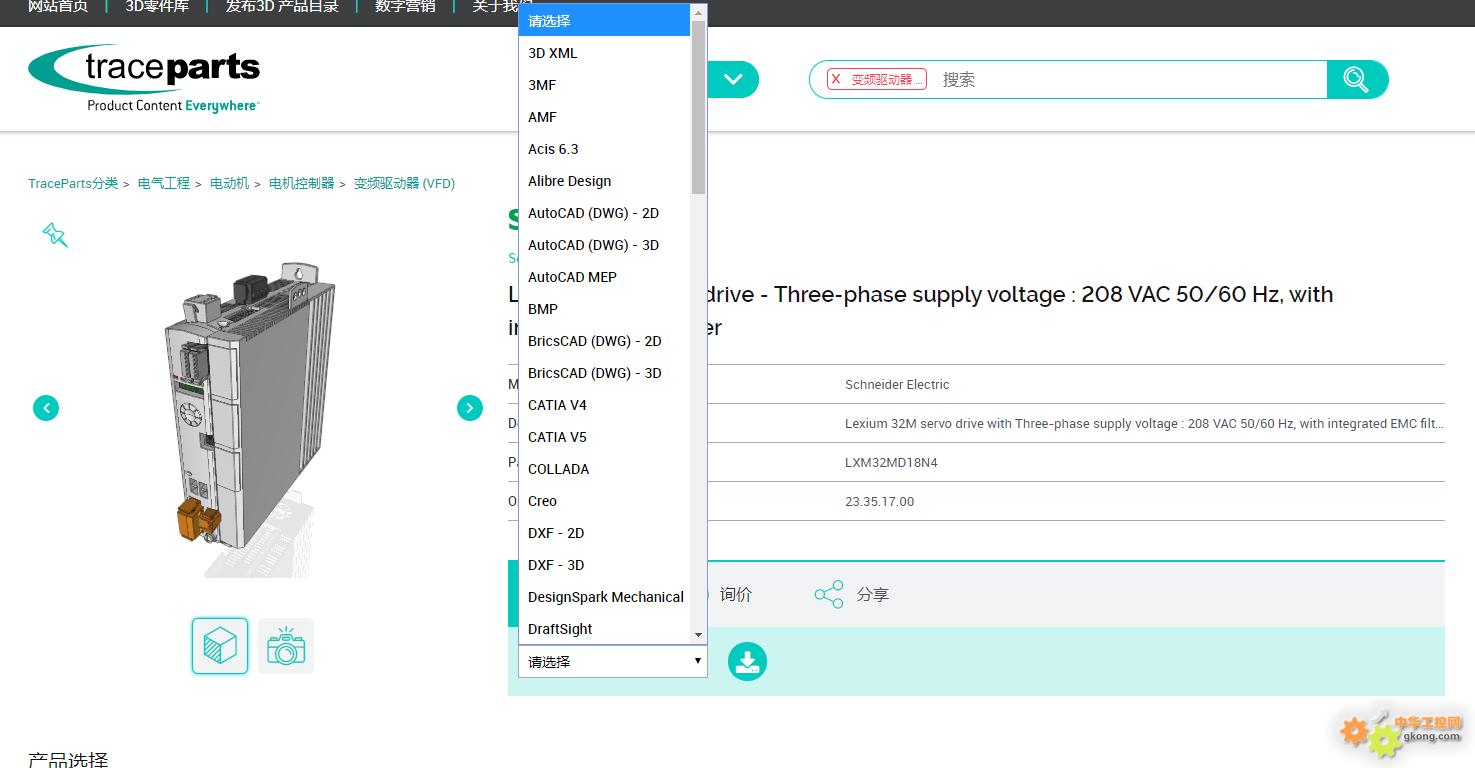Click 电动机 breadcrumb
The width and height of the screenshot is (1475, 768).
pyautogui.click(x=229, y=183)
